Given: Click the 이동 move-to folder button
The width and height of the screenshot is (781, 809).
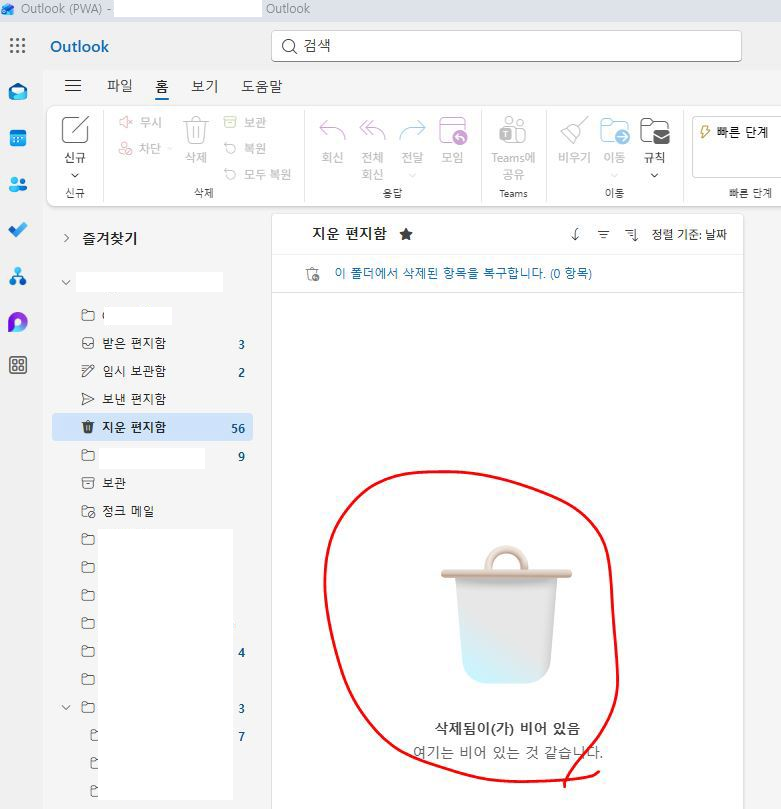Looking at the screenshot, I should 614,140.
